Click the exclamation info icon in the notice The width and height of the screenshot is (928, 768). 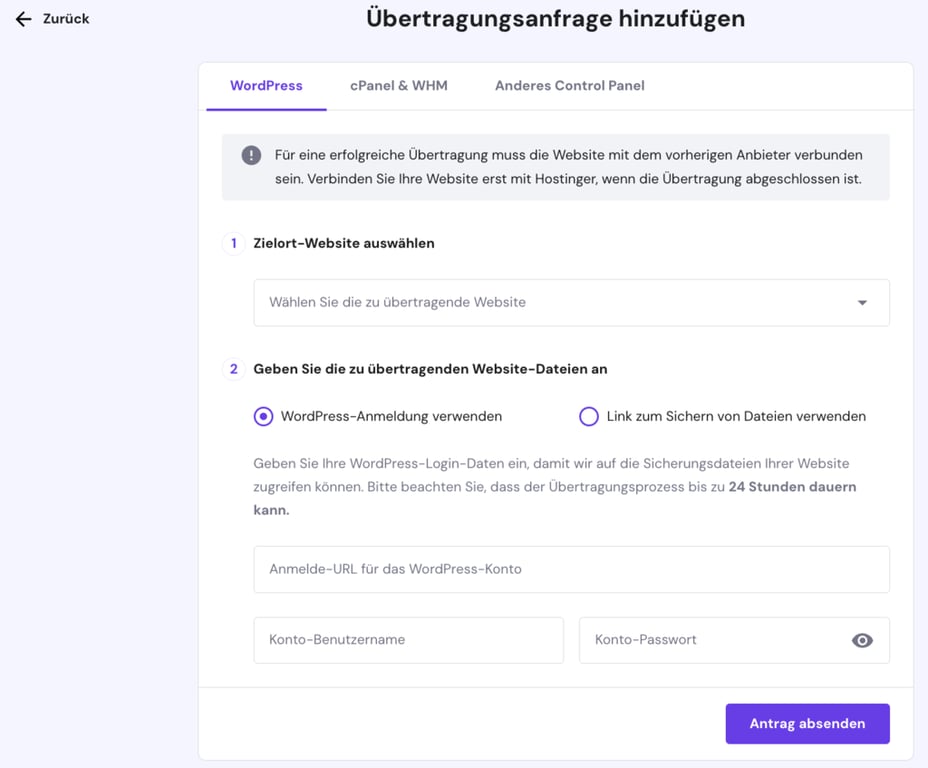251,156
